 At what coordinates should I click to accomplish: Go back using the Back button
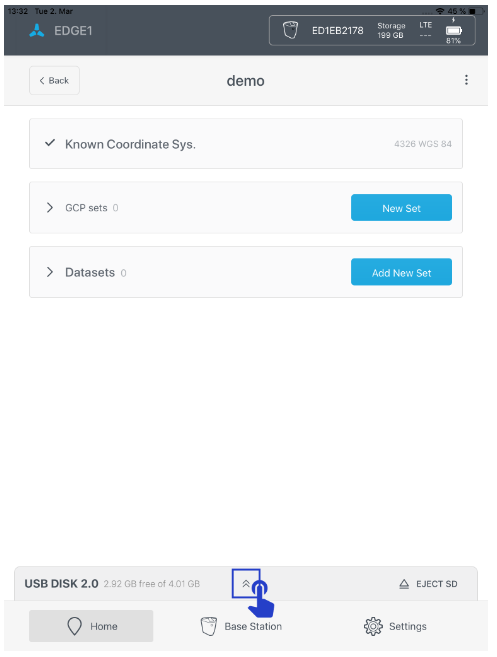tap(54, 80)
